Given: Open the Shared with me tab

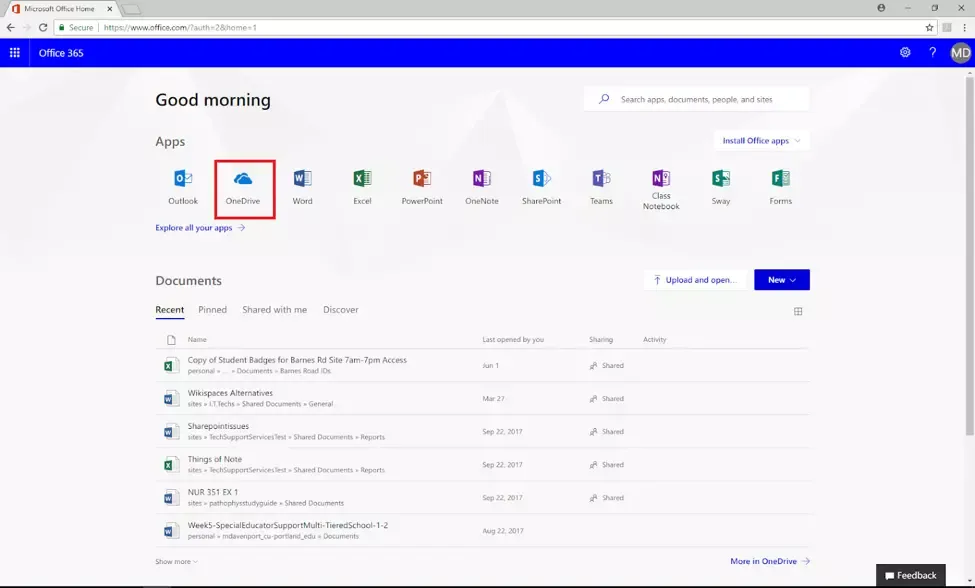Looking at the screenshot, I should pyautogui.click(x=274, y=310).
